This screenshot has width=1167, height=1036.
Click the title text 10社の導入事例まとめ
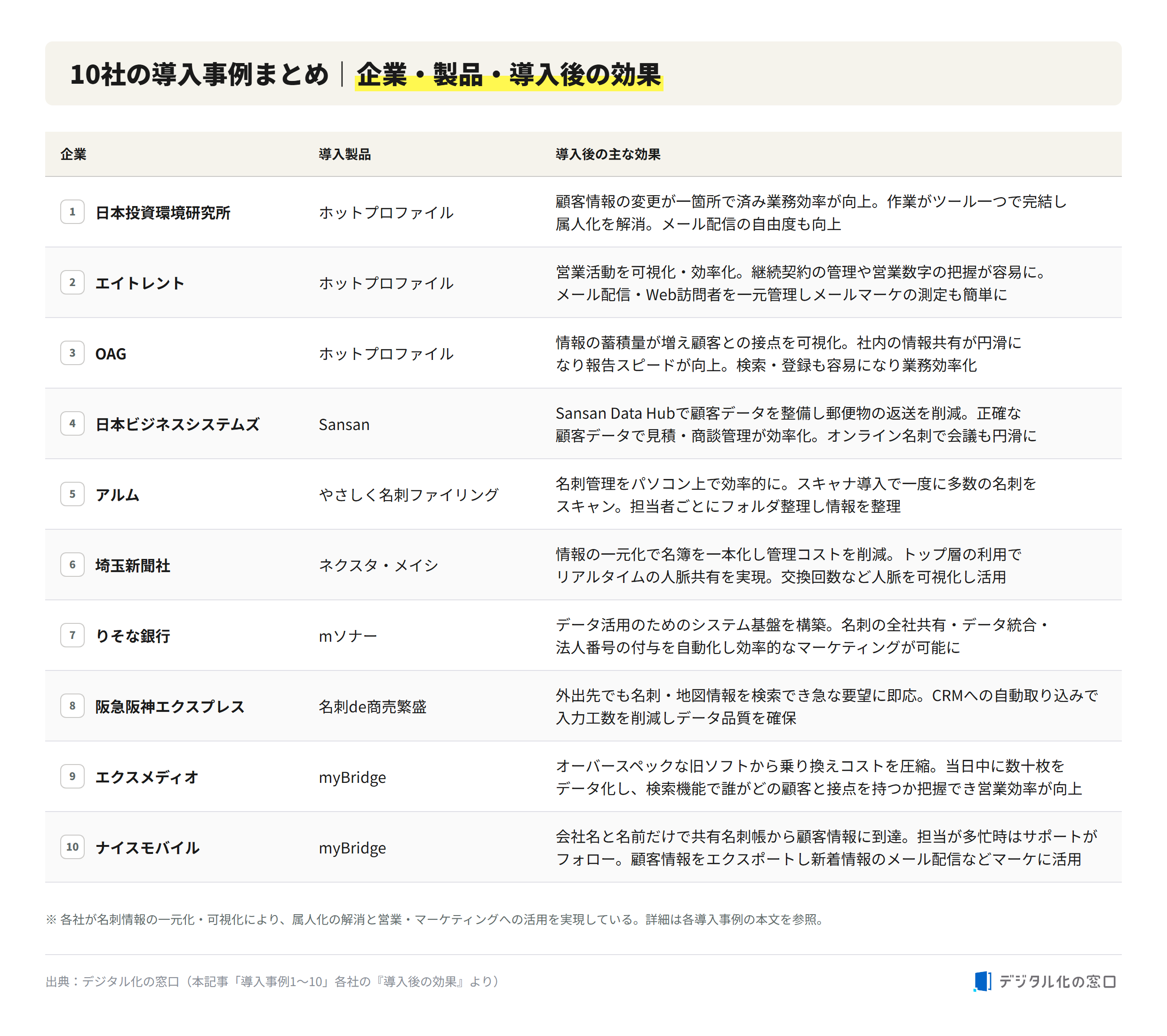pos(199,75)
